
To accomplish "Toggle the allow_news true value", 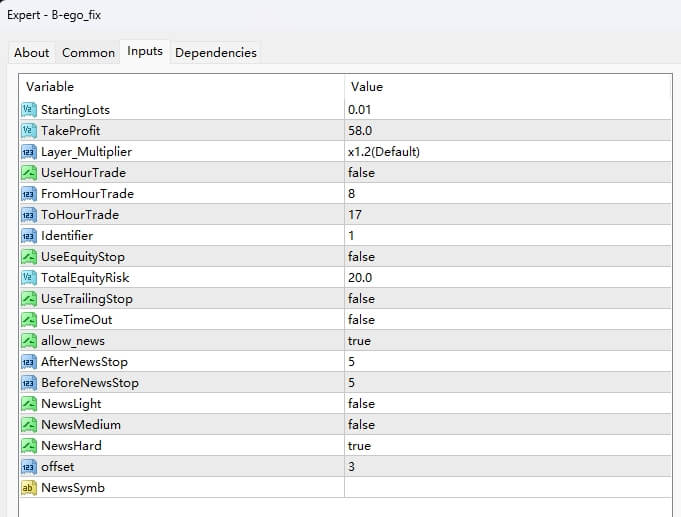I will pos(359,340).
